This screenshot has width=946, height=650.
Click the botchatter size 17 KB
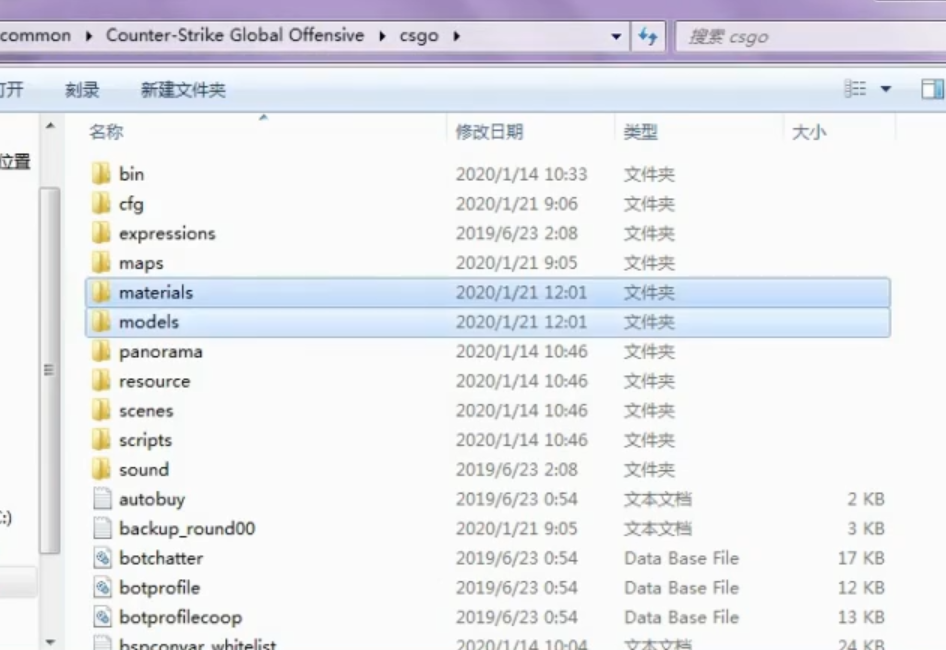pos(861,558)
